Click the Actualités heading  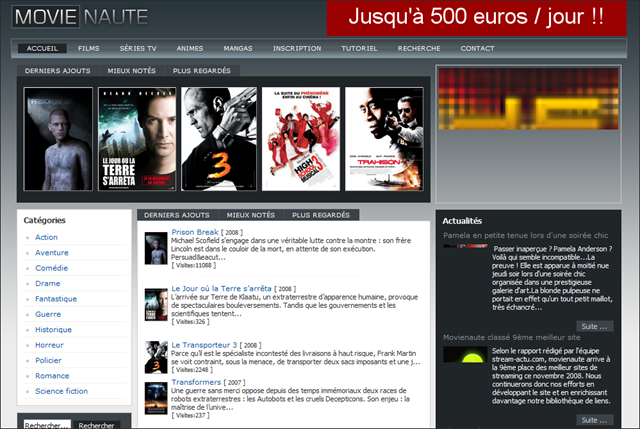(x=462, y=221)
